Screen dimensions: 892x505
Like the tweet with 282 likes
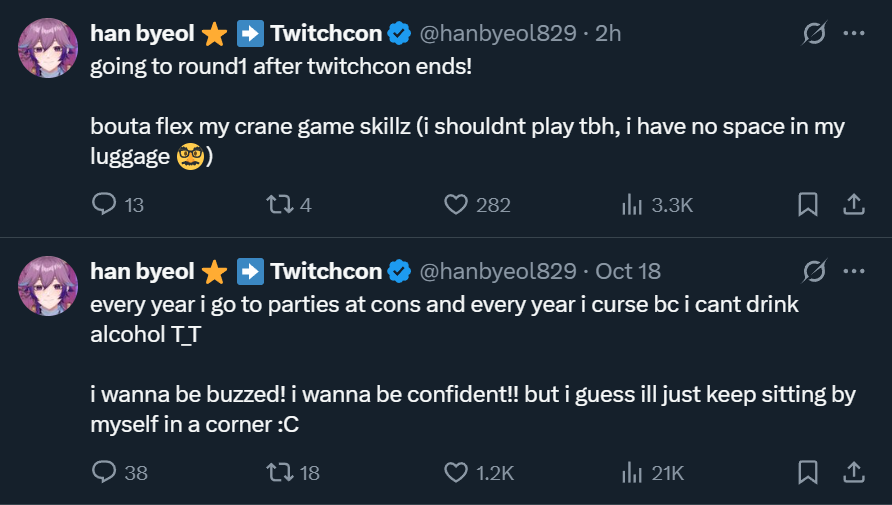[456, 205]
